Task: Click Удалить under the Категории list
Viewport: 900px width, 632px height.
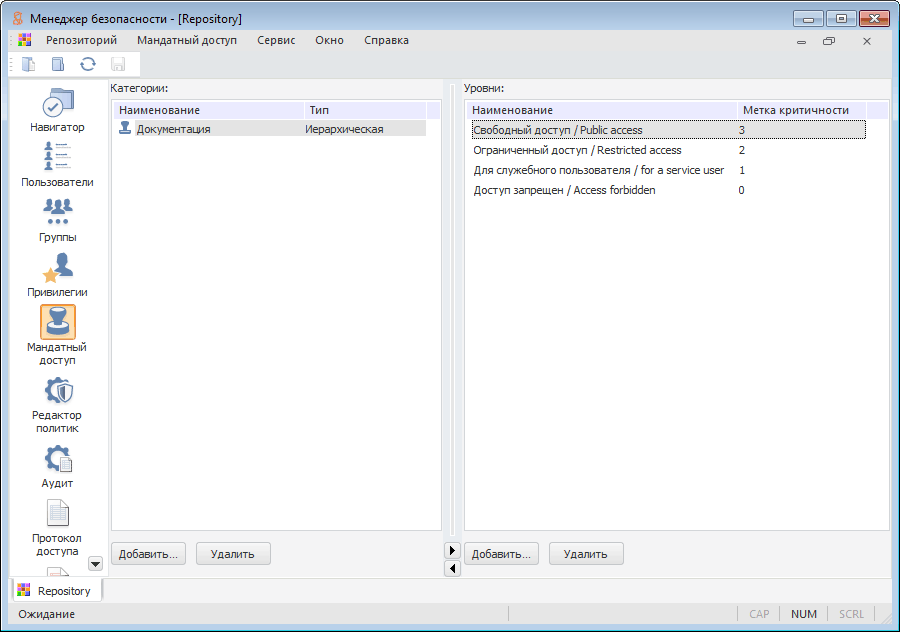Action: tap(232, 554)
